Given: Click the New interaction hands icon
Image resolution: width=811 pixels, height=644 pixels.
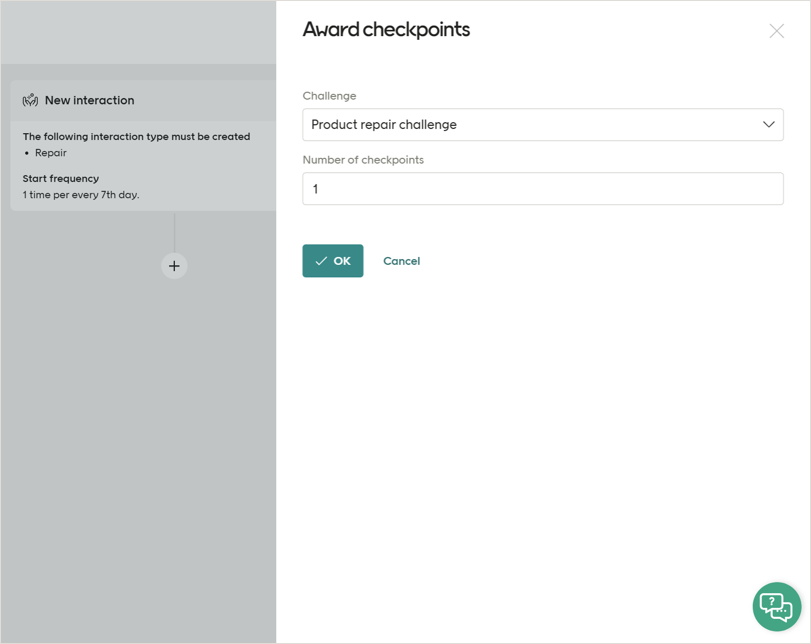Looking at the screenshot, I should click(x=31, y=100).
